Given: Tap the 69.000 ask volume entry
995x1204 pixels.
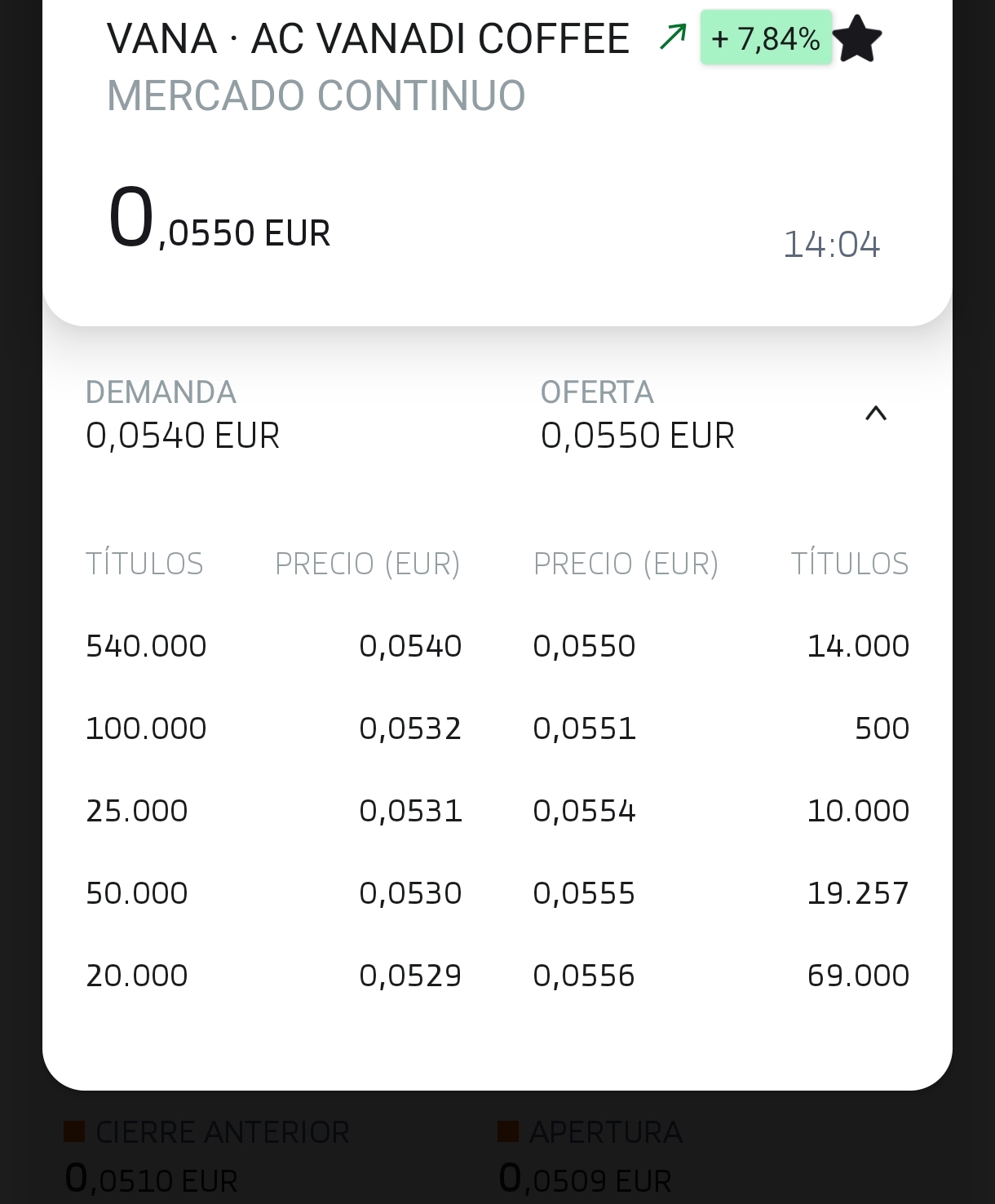Looking at the screenshot, I should coord(857,976).
